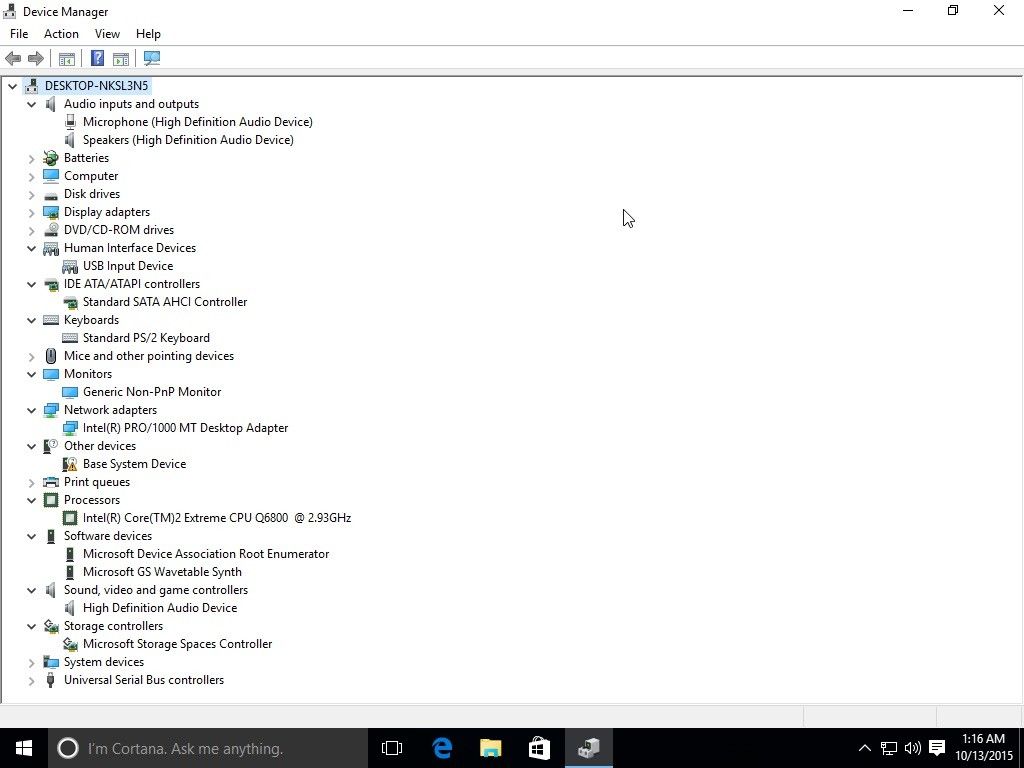Expand the Batteries category

click(x=32, y=158)
